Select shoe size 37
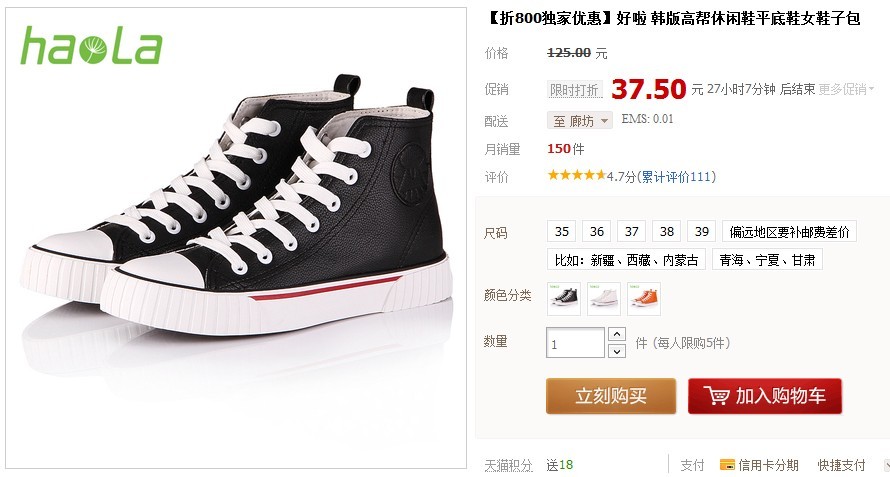Image resolution: width=890 pixels, height=477 pixels. 632,232
